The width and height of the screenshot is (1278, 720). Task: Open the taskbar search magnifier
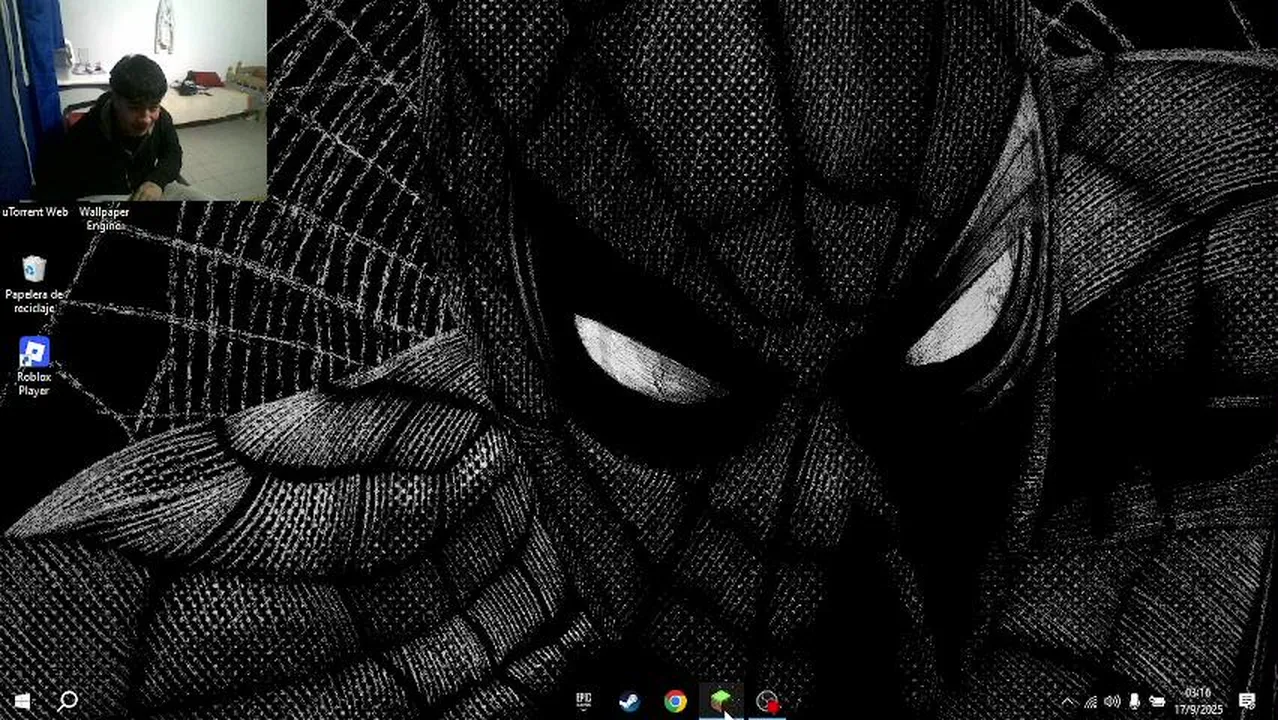coord(68,701)
